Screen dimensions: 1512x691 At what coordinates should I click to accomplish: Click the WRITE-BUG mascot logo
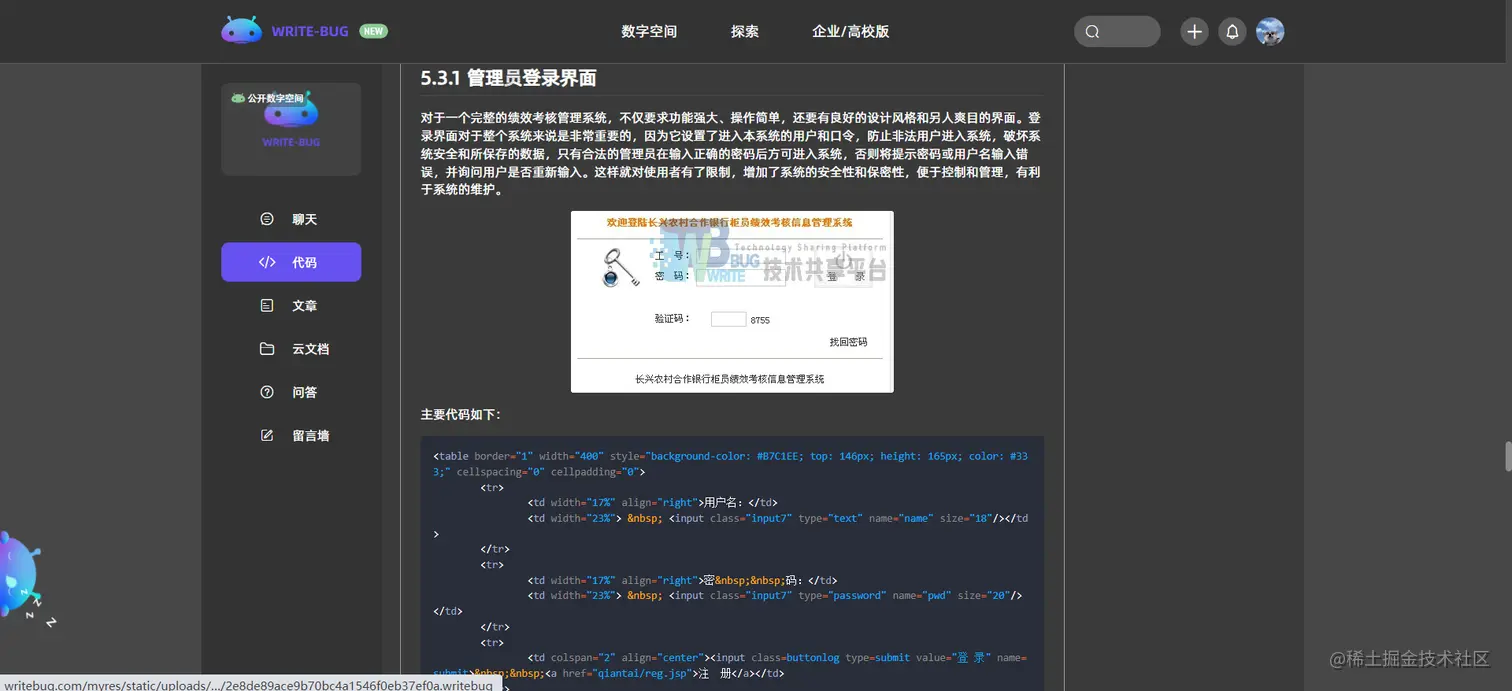click(x=241, y=30)
